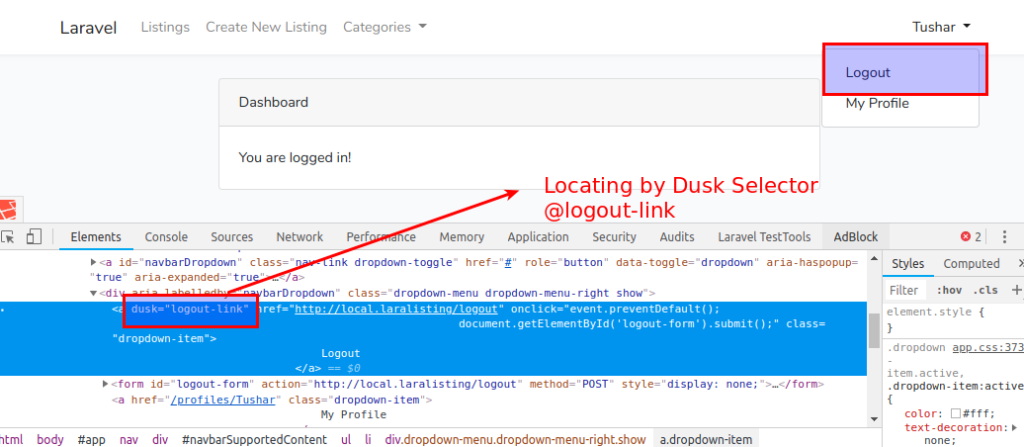This screenshot has height=447, width=1024.
Task: Click .dropdown-item:active selector text
Action: pyautogui.click(x=953, y=384)
